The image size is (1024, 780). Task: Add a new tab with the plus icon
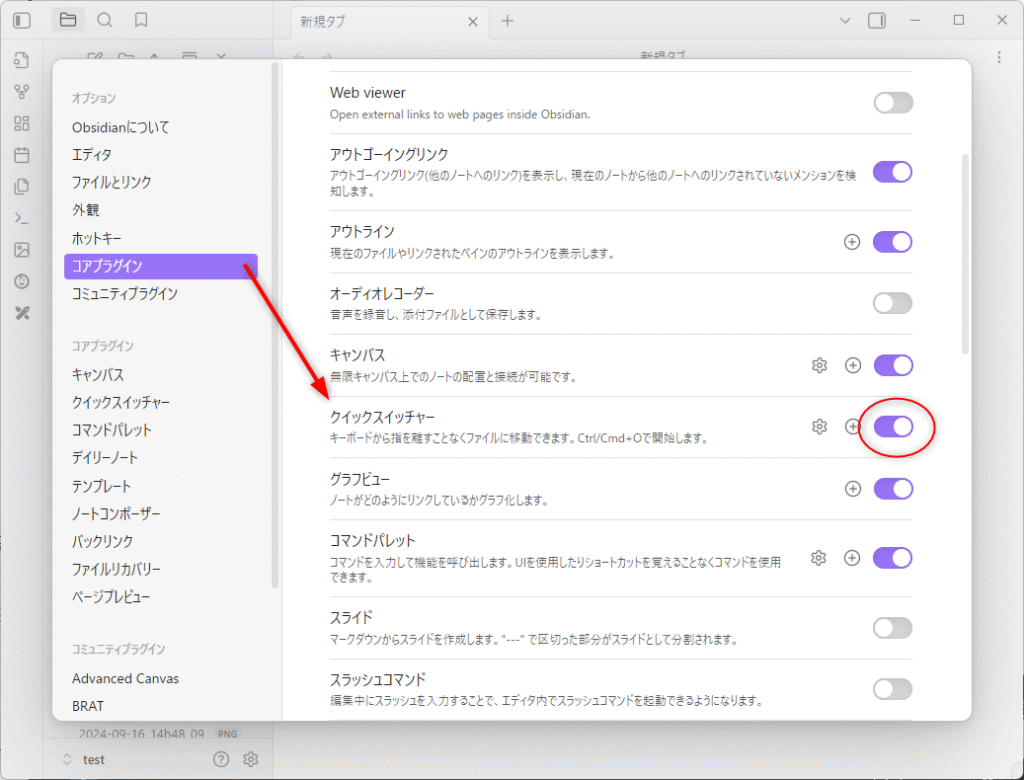click(507, 21)
